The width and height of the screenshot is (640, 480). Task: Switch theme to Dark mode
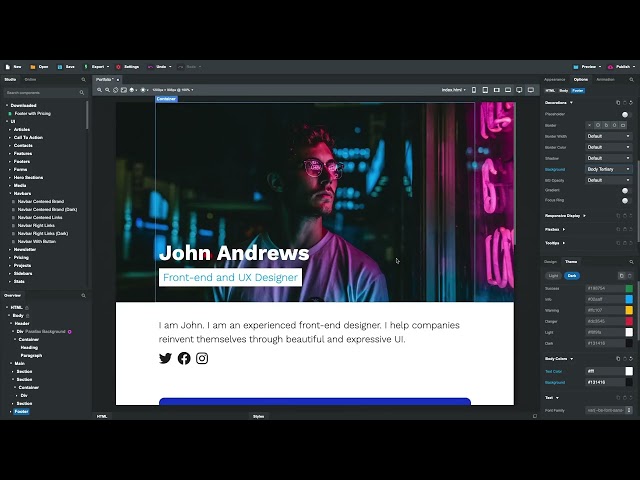pyautogui.click(x=572, y=276)
